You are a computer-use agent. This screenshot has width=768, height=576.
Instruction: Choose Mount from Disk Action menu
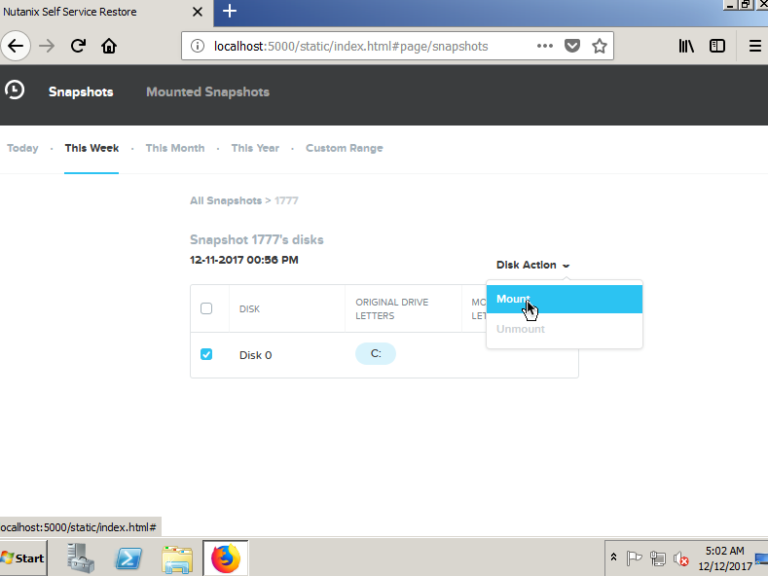(564, 299)
